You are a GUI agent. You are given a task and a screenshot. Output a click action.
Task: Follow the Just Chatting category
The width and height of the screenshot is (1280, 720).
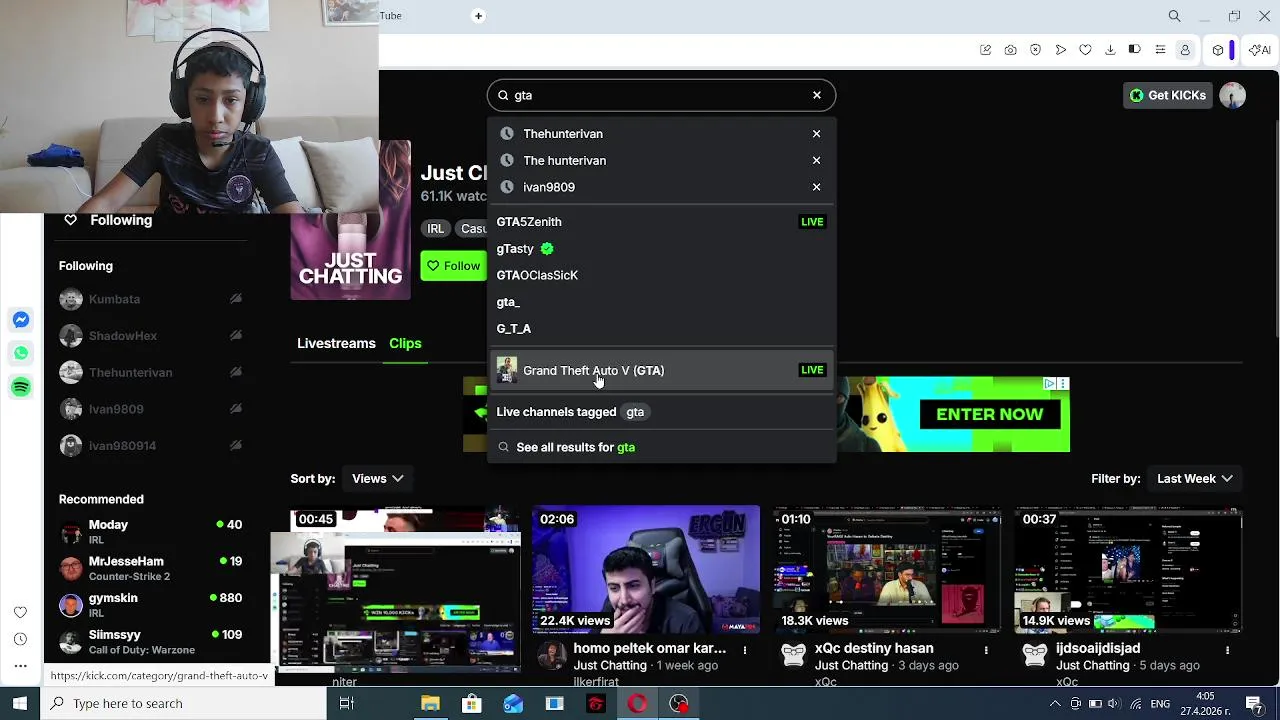(453, 266)
